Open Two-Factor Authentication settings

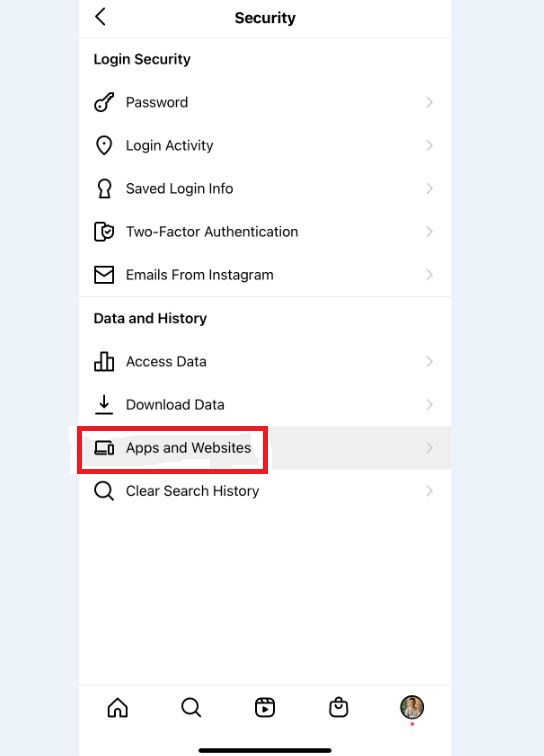coord(265,231)
